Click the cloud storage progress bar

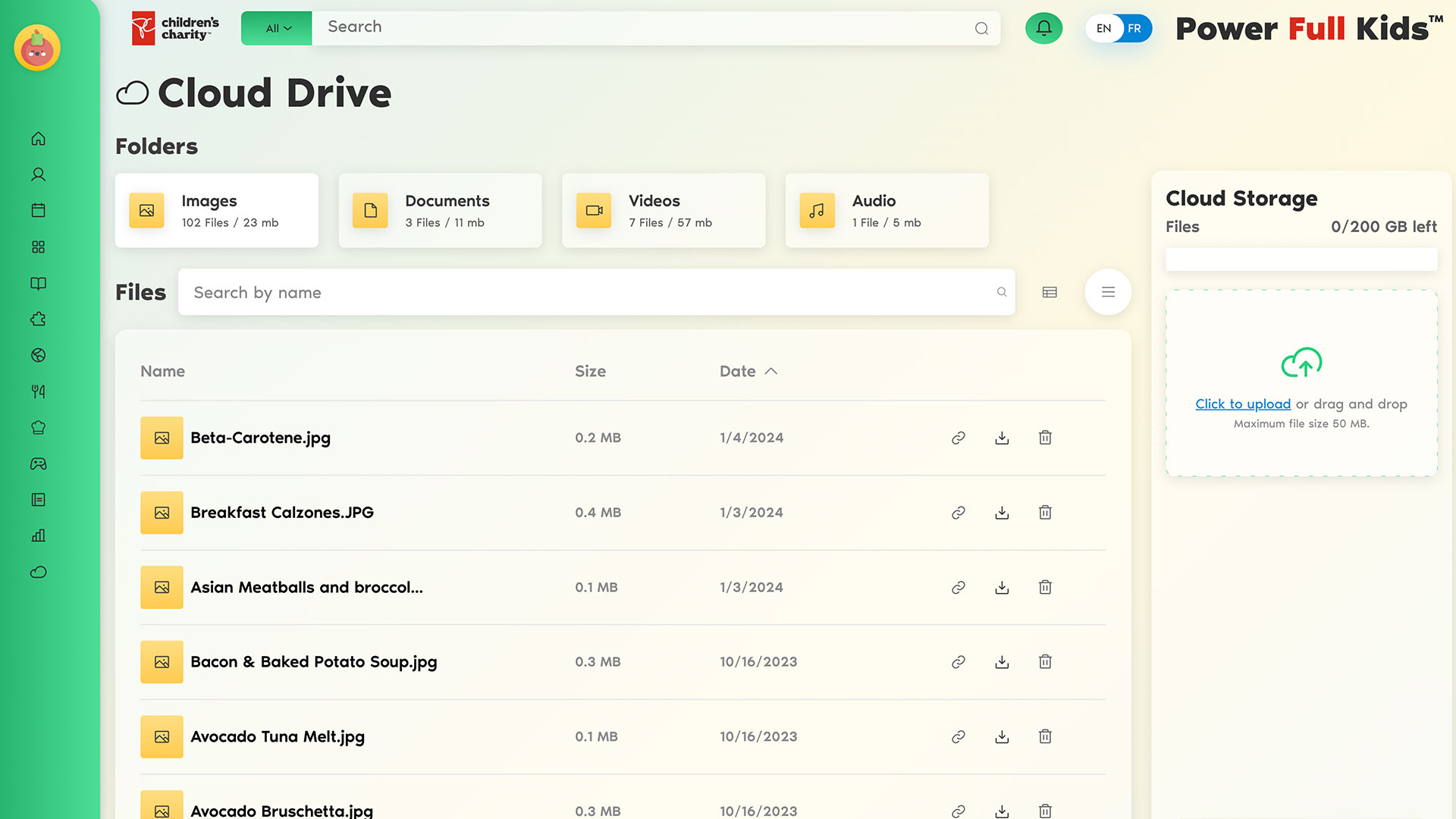point(1301,260)
